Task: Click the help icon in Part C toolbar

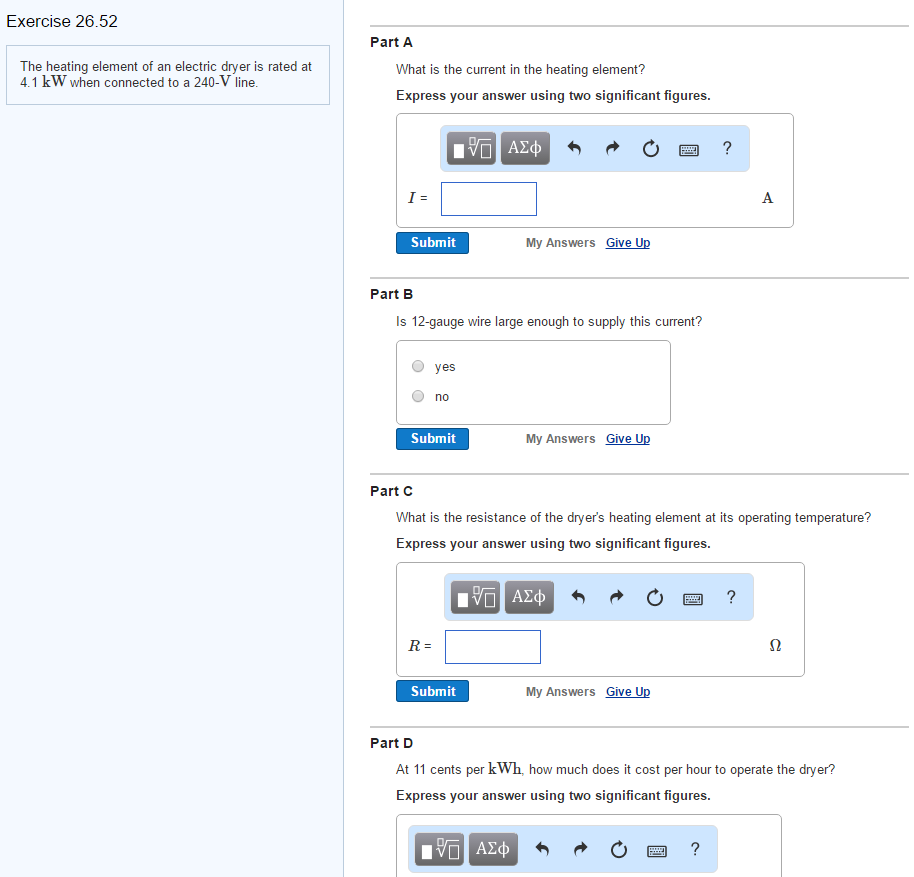Action: pyautogui.click(x=731, y=597)
